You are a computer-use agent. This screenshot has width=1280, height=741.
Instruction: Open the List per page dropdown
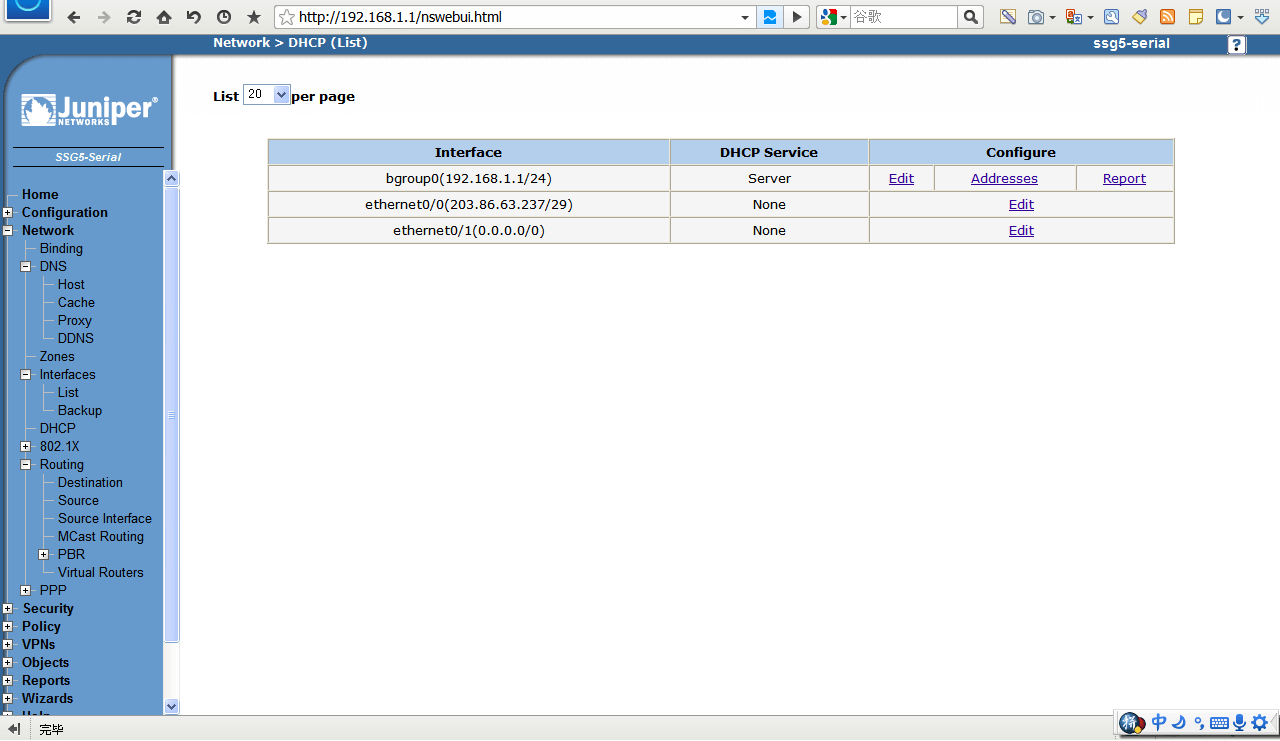point(266,95)
